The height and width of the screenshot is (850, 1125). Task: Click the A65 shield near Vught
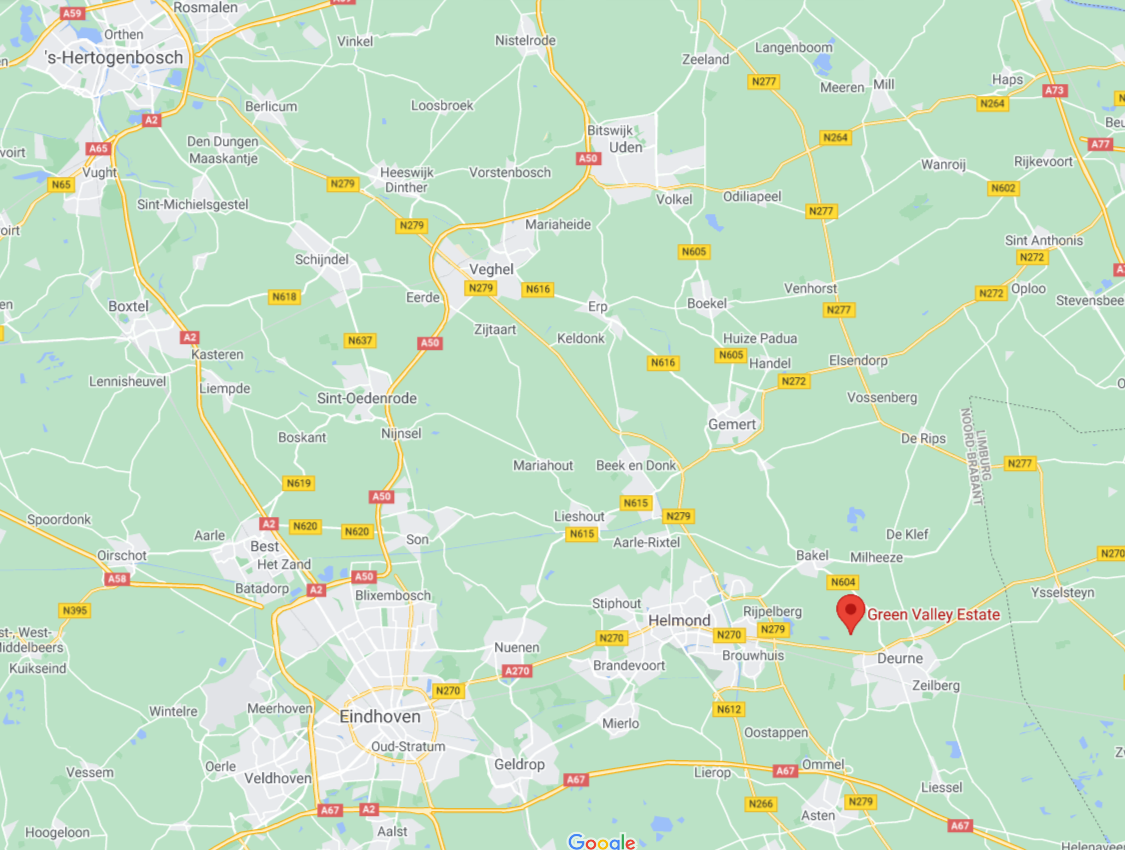[x=98, y=148]
